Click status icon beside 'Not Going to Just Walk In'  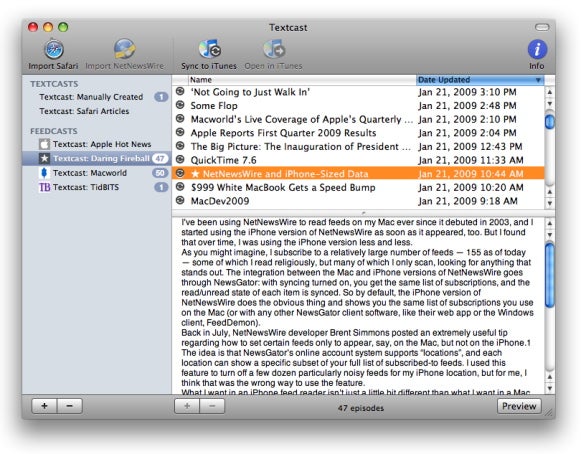click(180, 91)
